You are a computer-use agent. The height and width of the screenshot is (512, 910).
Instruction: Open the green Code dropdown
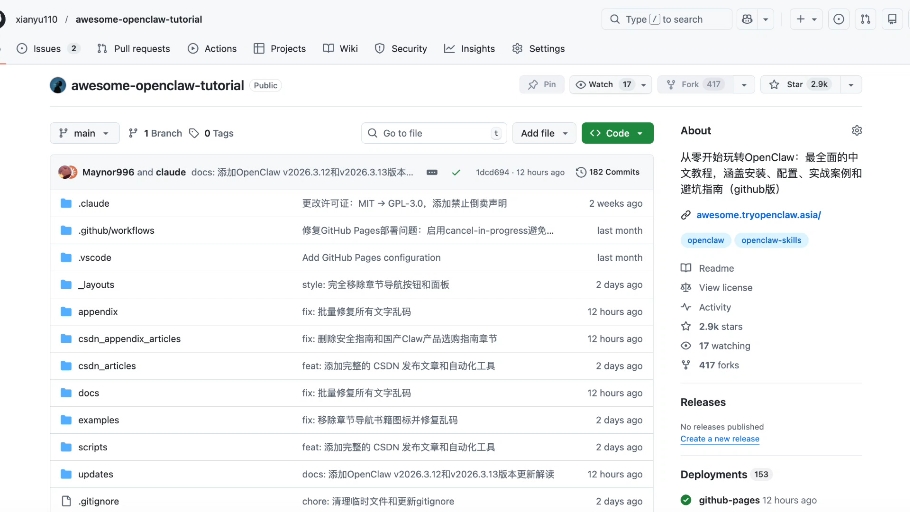coord(618,133)
